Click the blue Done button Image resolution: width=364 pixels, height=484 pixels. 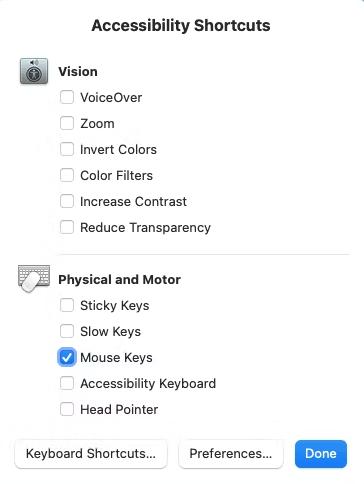[321, 454]
